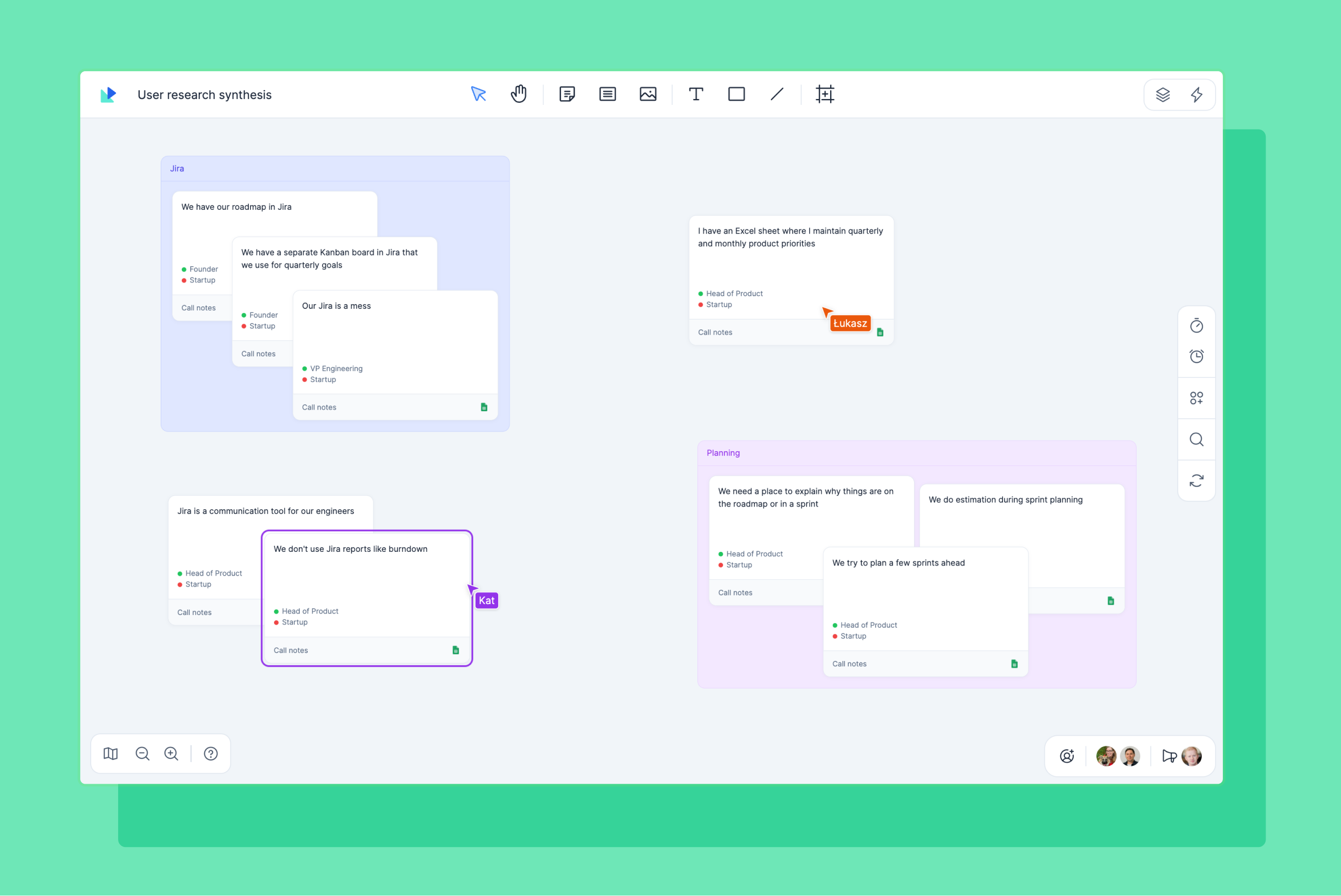The height and width of the screenshot is (896, 1341).
Task: Toggle the timer in the sidebar
Action: [x=1197, y=326]
